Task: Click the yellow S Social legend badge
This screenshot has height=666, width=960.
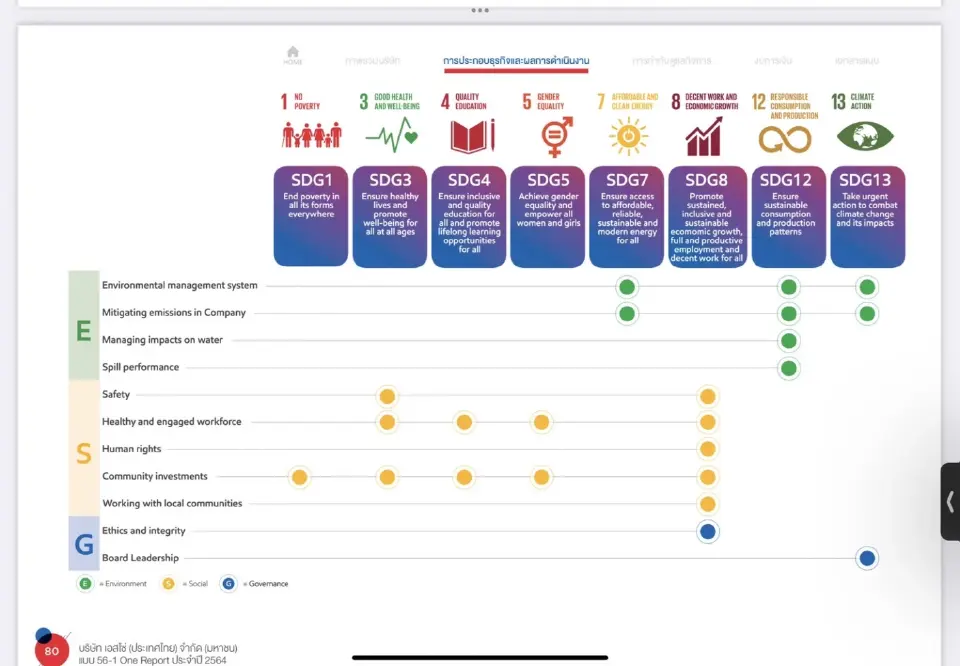Action: click(168, 583)
